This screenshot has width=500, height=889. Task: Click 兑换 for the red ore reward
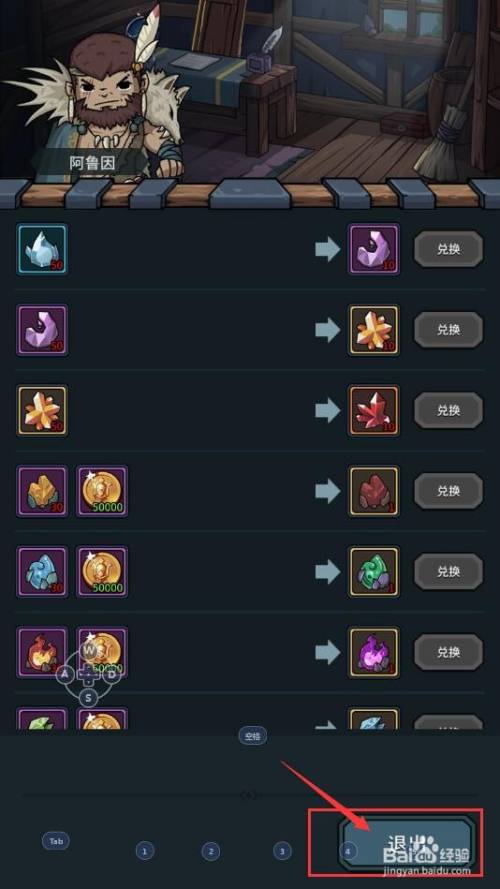click(448, 491)
